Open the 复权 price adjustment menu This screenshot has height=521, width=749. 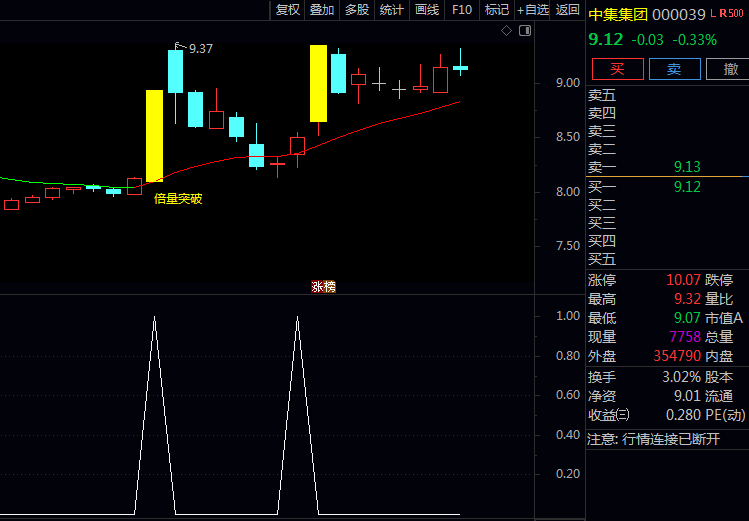[288, 10]
